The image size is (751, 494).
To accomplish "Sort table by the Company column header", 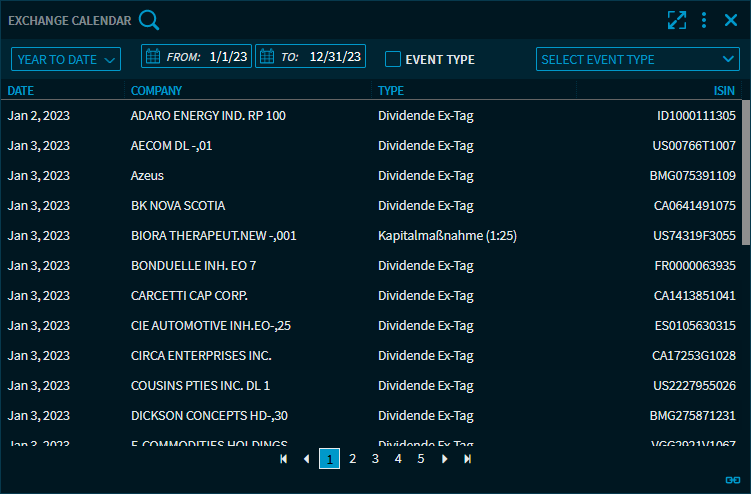I will [x=156, y=91].
